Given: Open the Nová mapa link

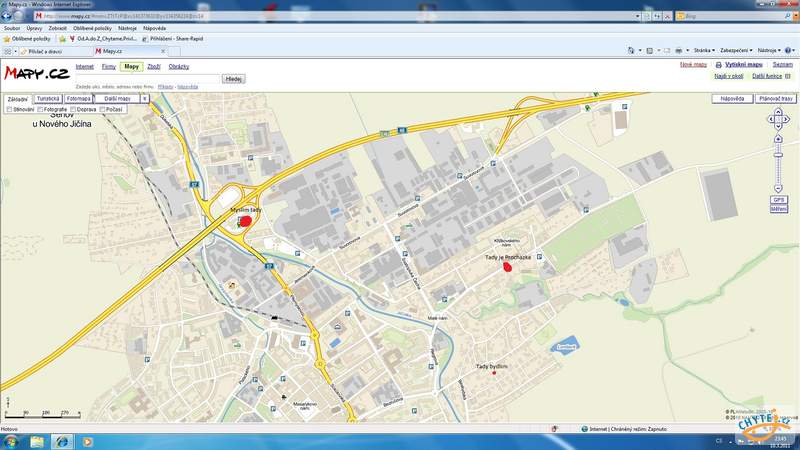Looking at the screenshot, I should click(x=693, y=65).
